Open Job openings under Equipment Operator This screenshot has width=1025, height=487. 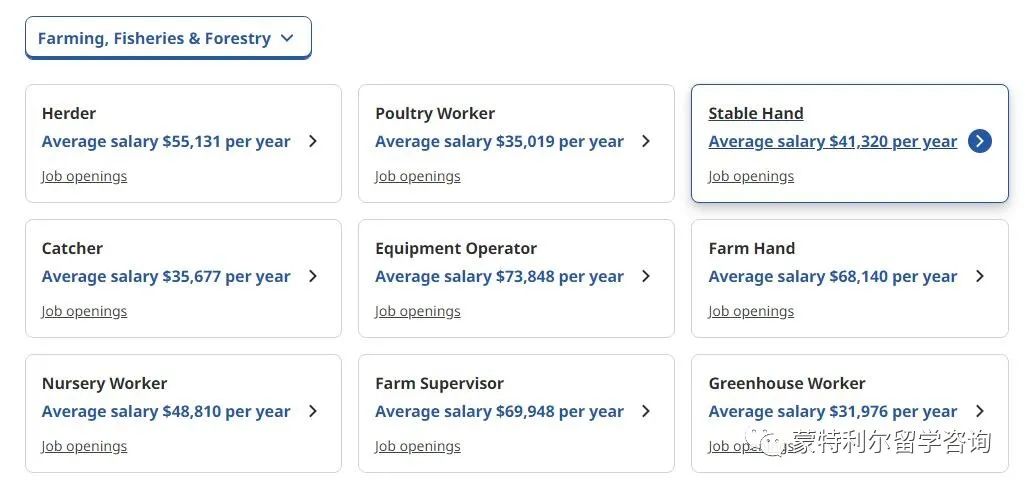tap(418, 312)
